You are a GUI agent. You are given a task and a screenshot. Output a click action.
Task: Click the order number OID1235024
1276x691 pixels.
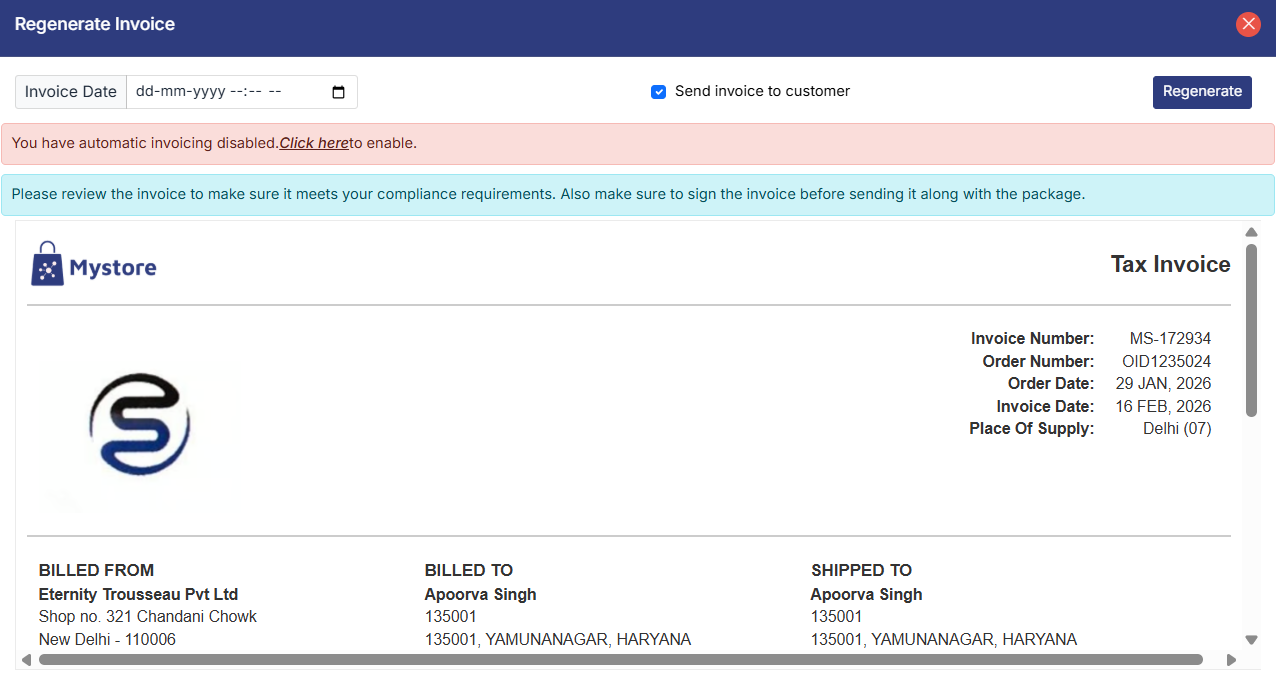(x=1166, y=361)
